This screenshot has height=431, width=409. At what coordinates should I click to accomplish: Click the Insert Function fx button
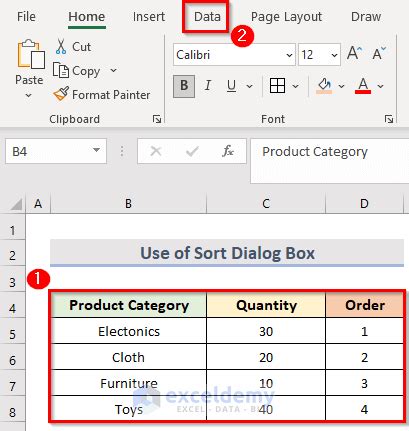coord(228,151)
